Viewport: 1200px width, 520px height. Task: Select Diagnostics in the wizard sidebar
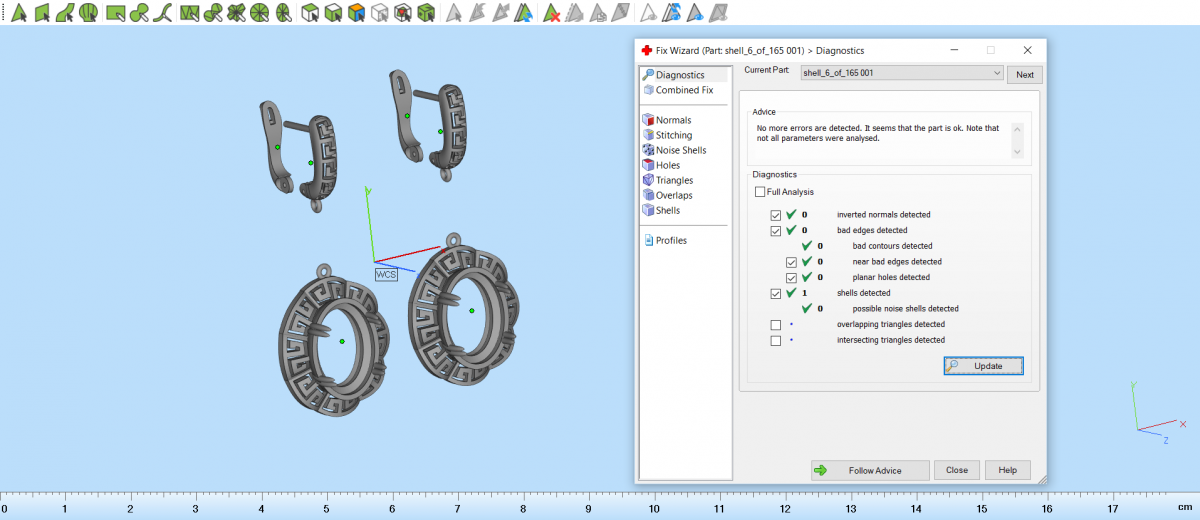click(679, 75)
